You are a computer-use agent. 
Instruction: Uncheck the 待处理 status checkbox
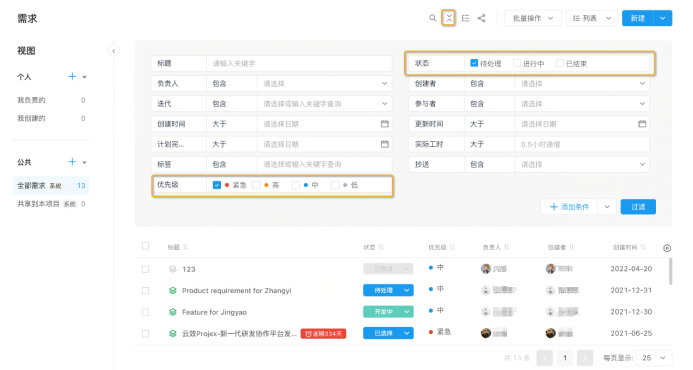[x=474, y=63]
